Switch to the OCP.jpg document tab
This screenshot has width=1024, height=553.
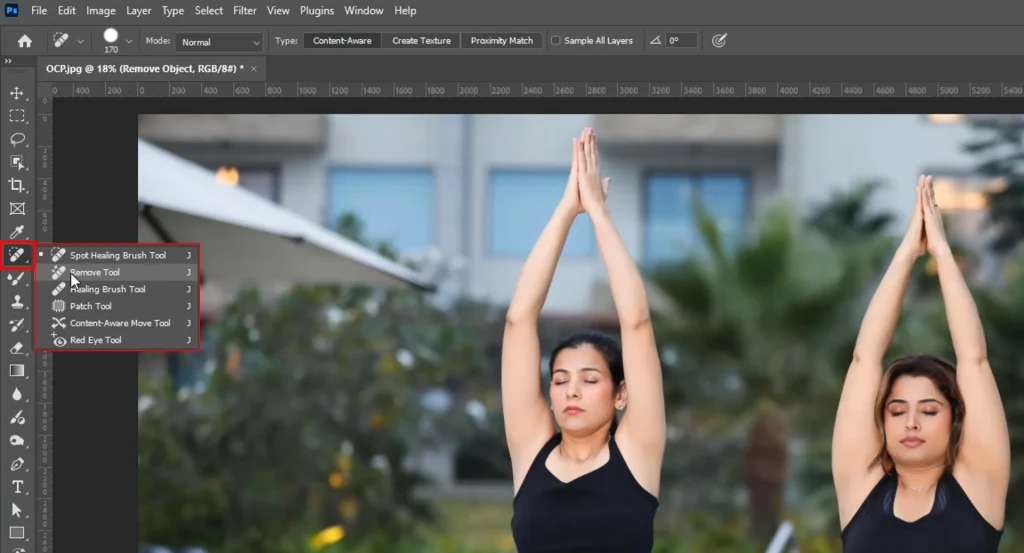(x=145, y=69)
